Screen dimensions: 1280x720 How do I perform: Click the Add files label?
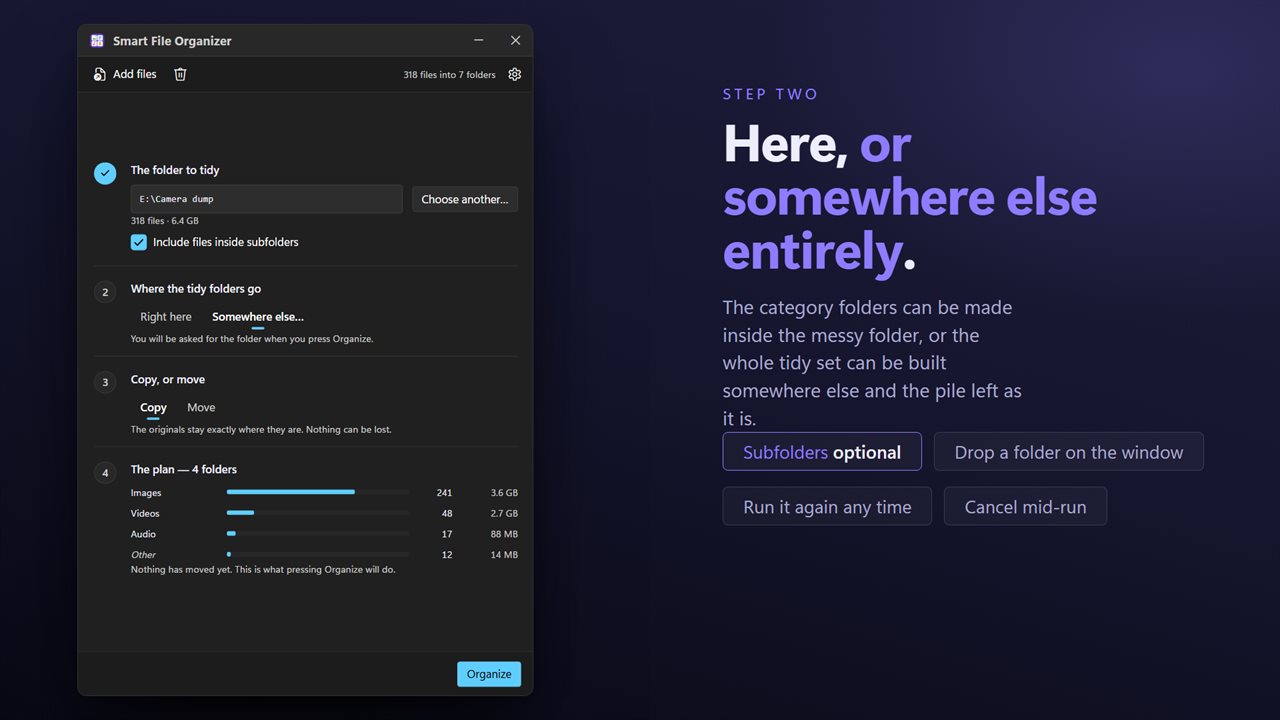135,74
